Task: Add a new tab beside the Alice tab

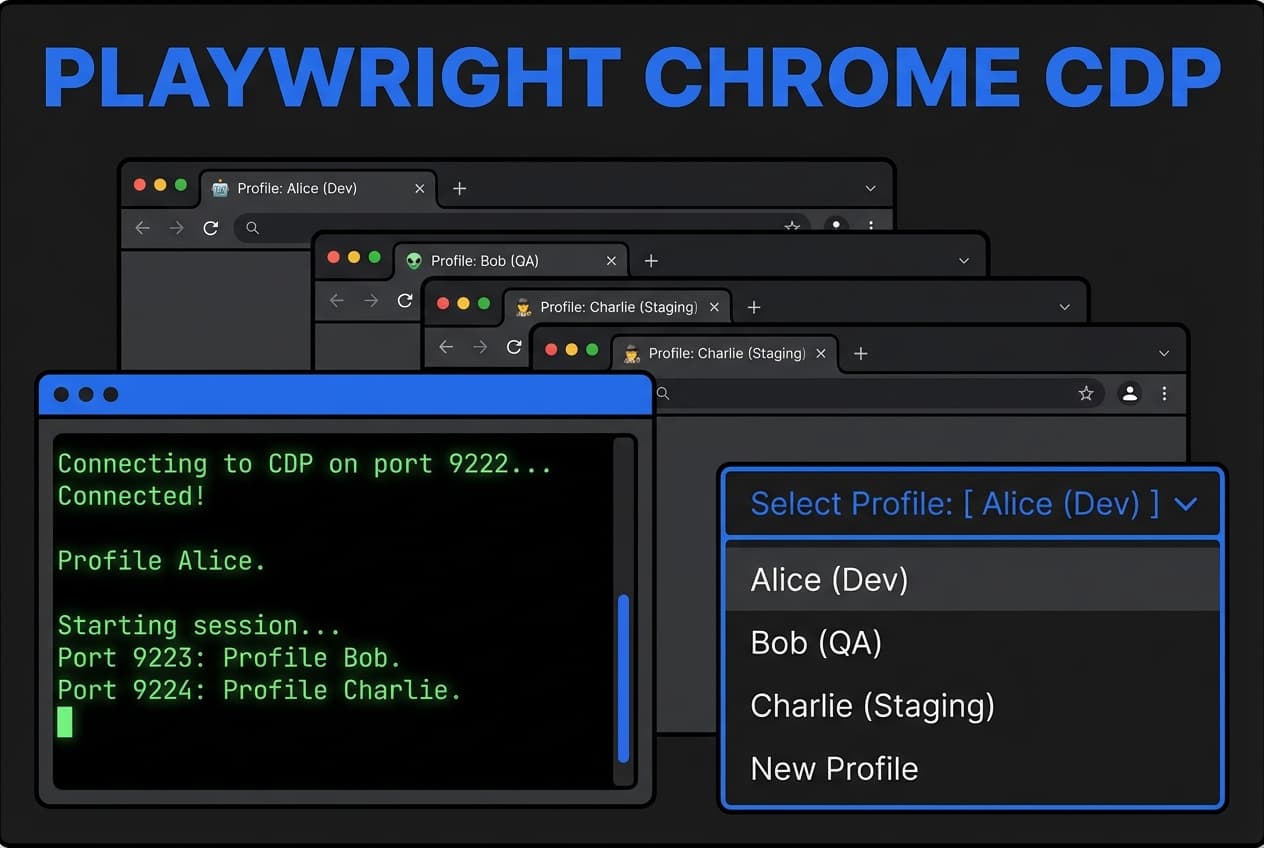Action: [x=459, y=188]
